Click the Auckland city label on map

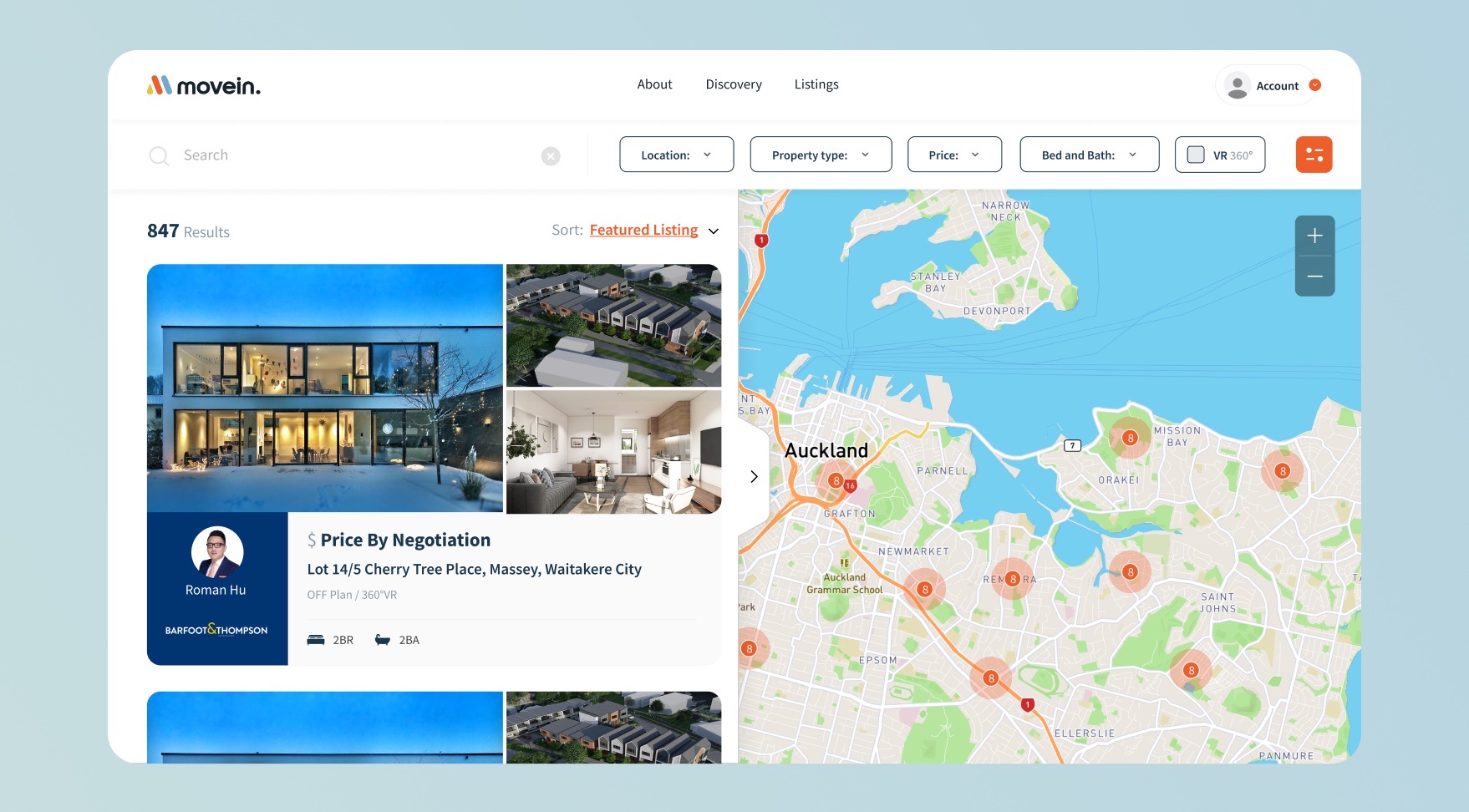click(826, 450)
